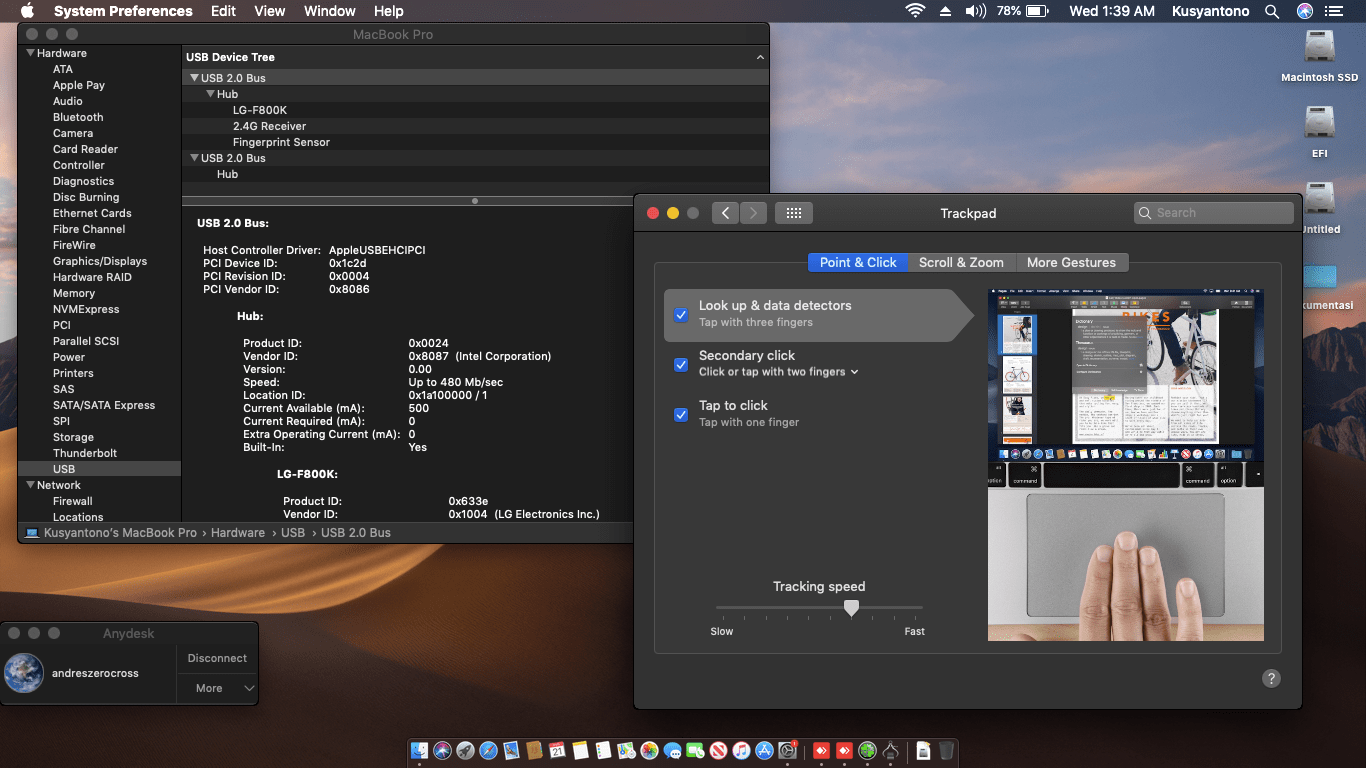Switch to the More Gestures tab

pyautogui.click(x=1071, y=262)
